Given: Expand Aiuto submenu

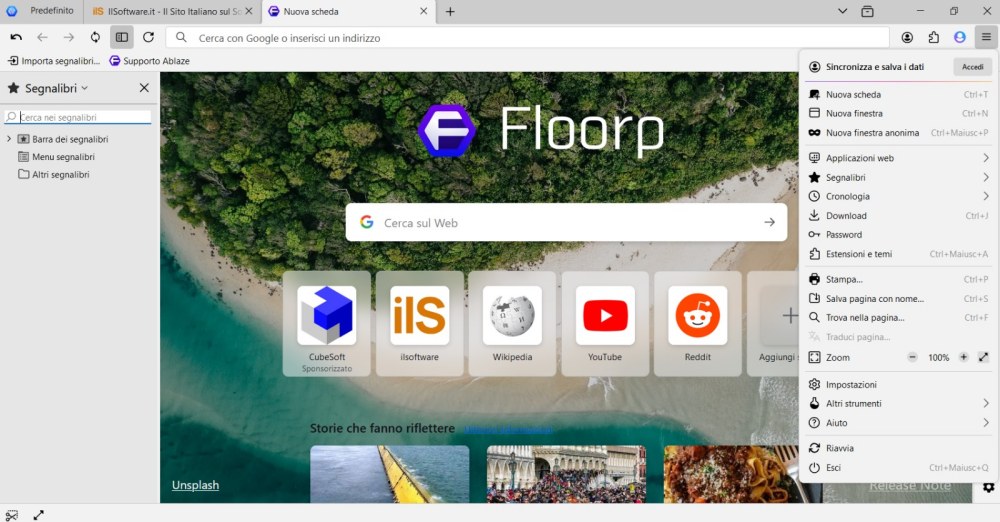Looking at the screenshot, I should (x=898, y=423).
